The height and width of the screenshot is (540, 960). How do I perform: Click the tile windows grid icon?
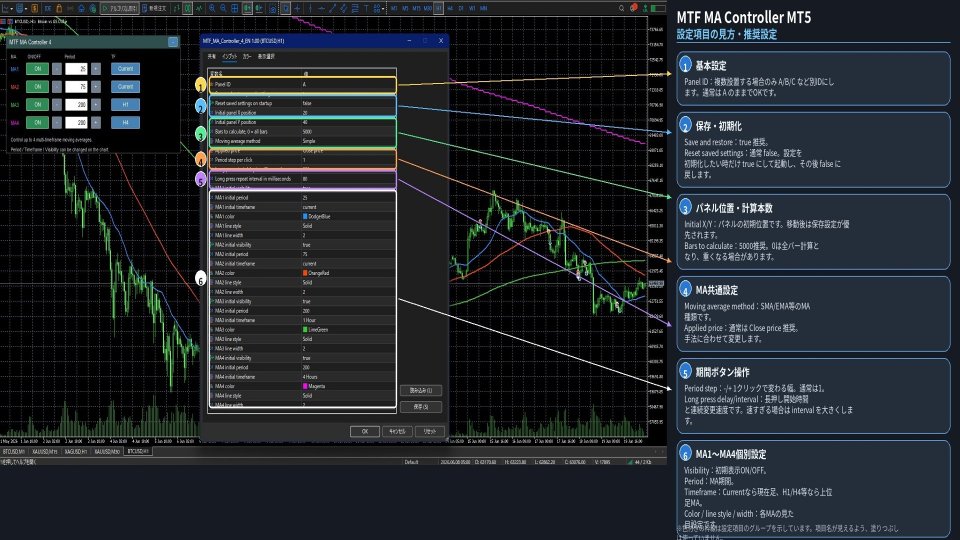coord(234,9)
